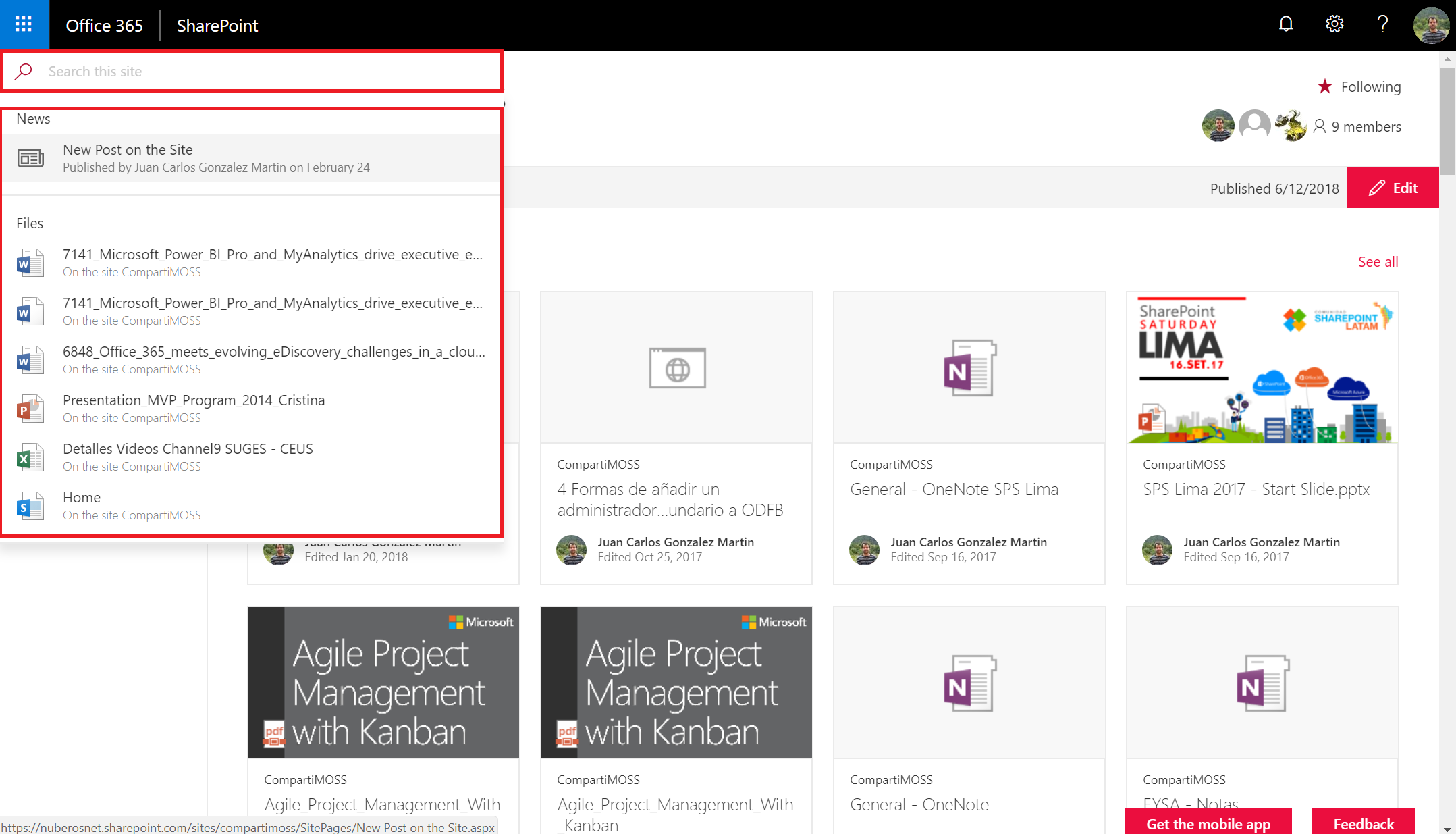
Task: Click Juan Carlos Gonzalez Martin on SPS Lima 2017 card
Action: (1262, 542)
